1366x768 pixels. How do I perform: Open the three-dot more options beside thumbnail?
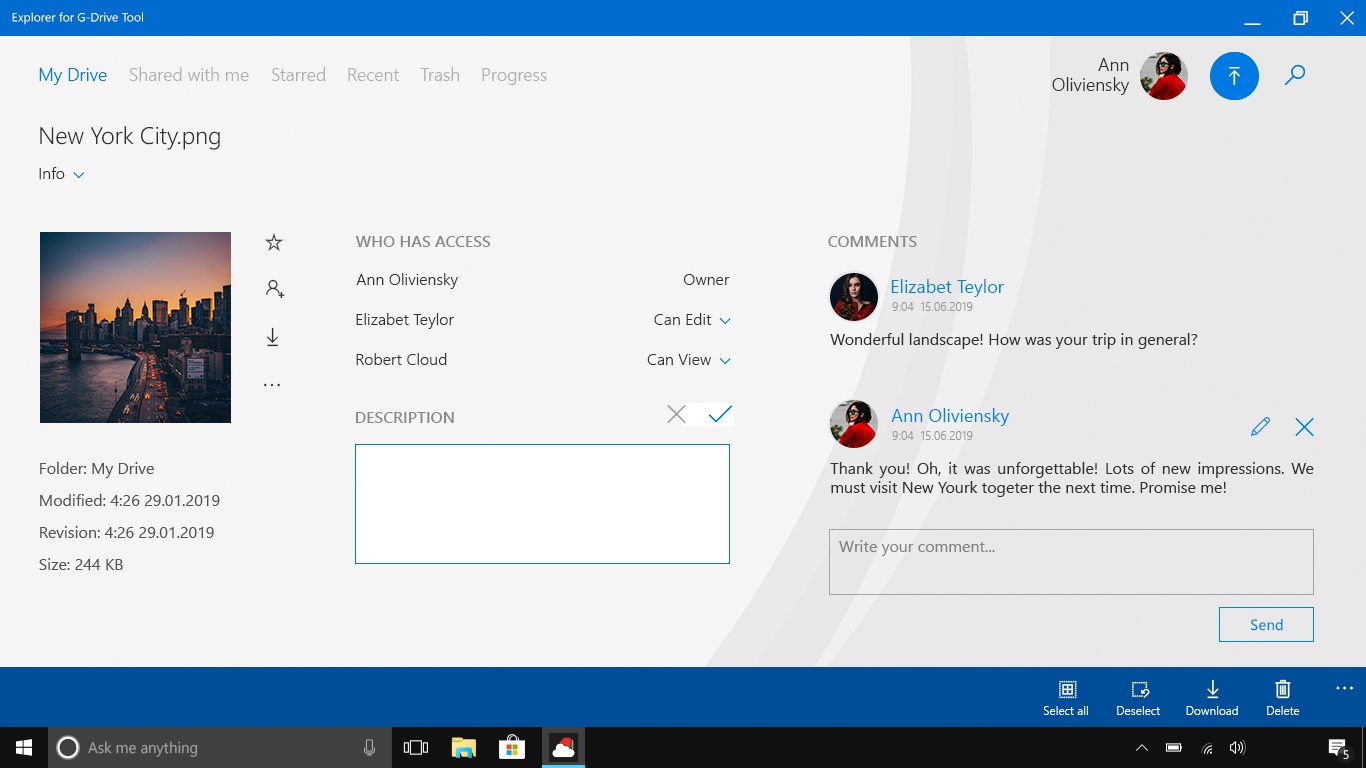click(x=272, y=385)
